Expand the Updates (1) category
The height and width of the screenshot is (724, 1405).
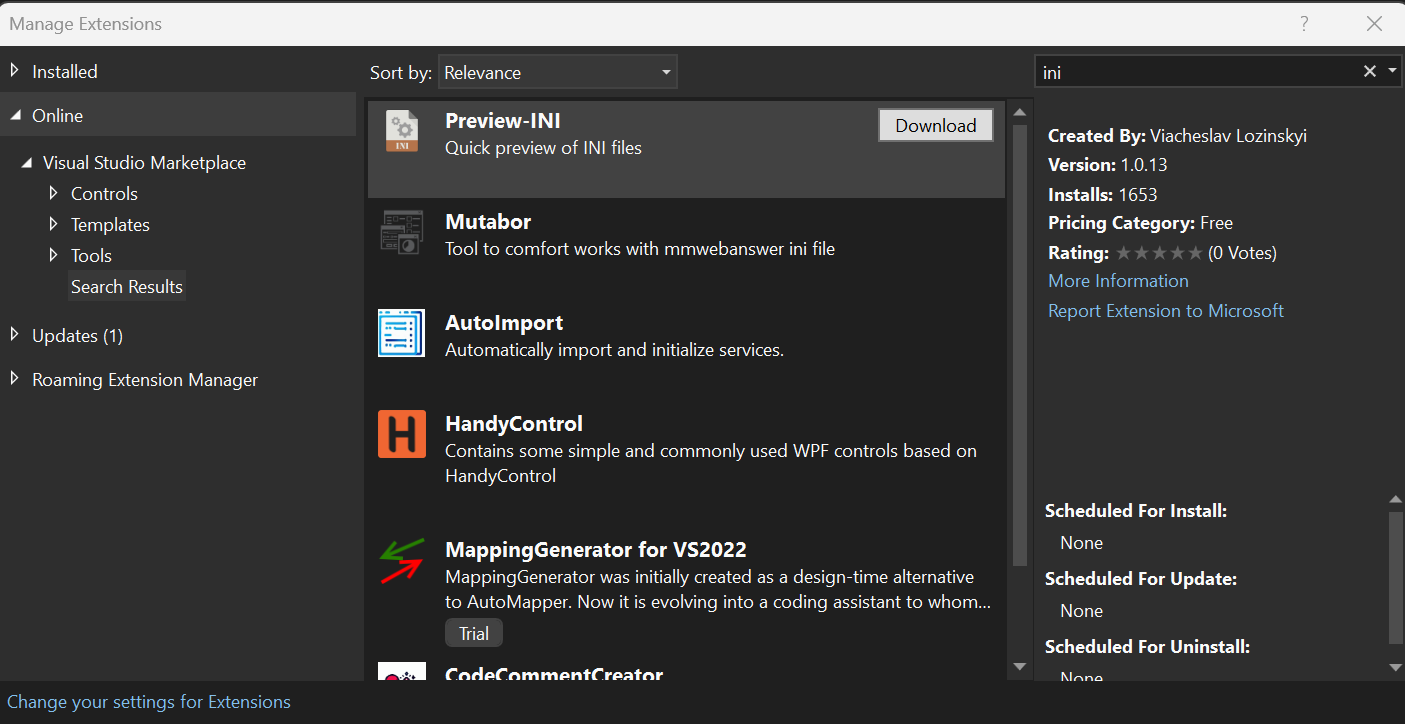pyautogui.click(x=15, y=335)
